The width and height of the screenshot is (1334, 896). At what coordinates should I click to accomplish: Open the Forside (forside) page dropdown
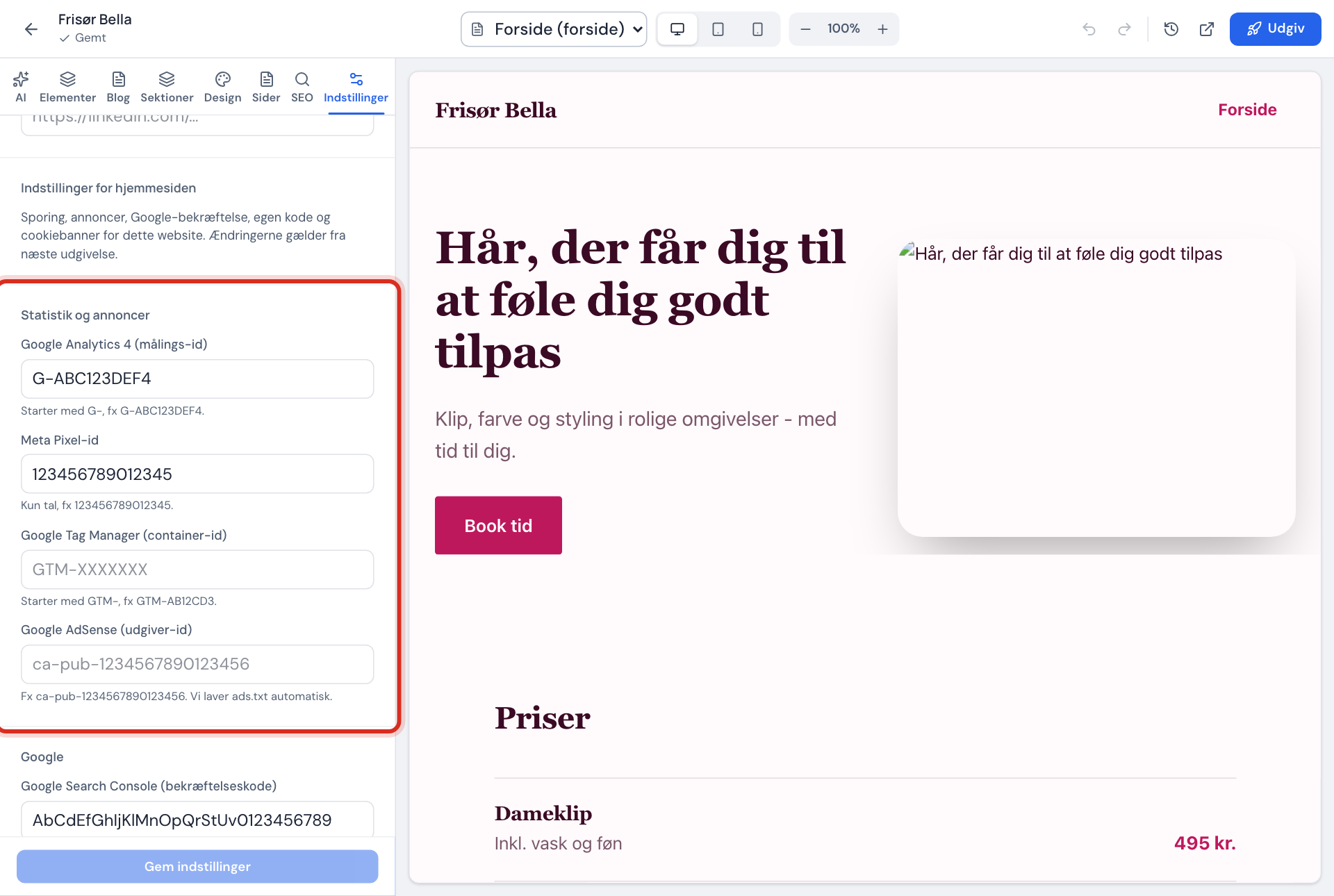click(554, 29)
